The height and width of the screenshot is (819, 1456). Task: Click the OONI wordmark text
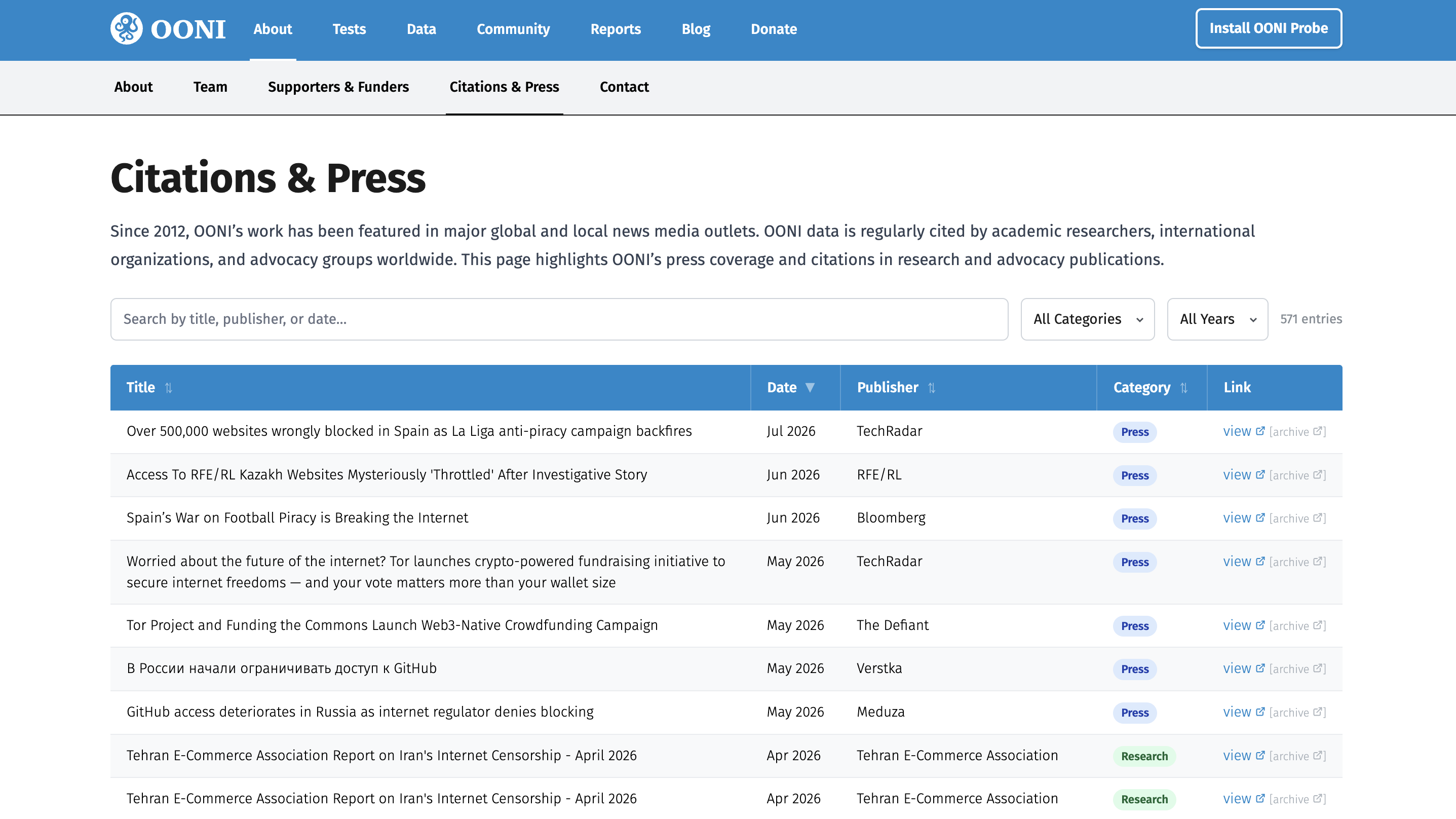click(187, 29)
